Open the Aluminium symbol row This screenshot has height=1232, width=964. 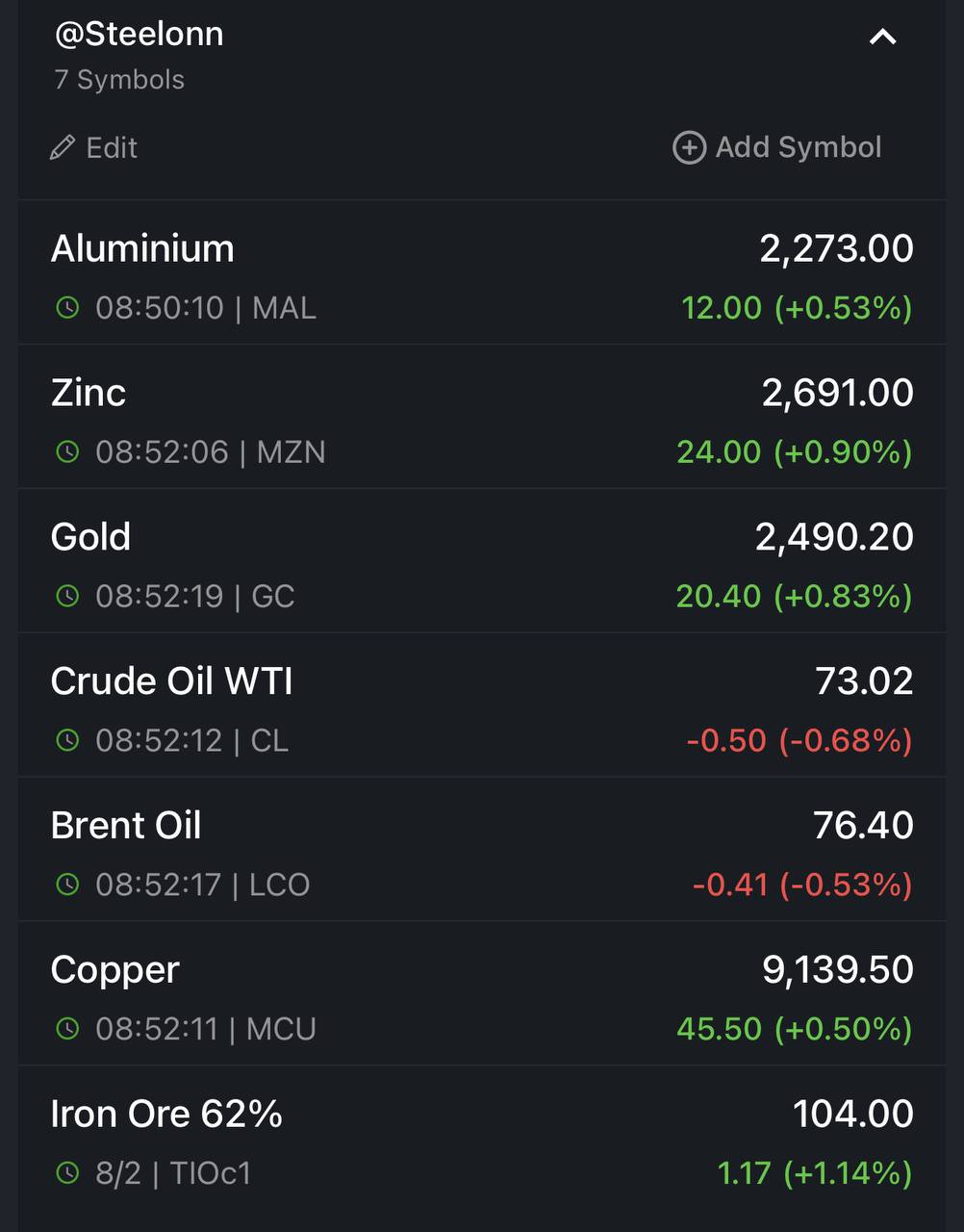tap(482, 273)
